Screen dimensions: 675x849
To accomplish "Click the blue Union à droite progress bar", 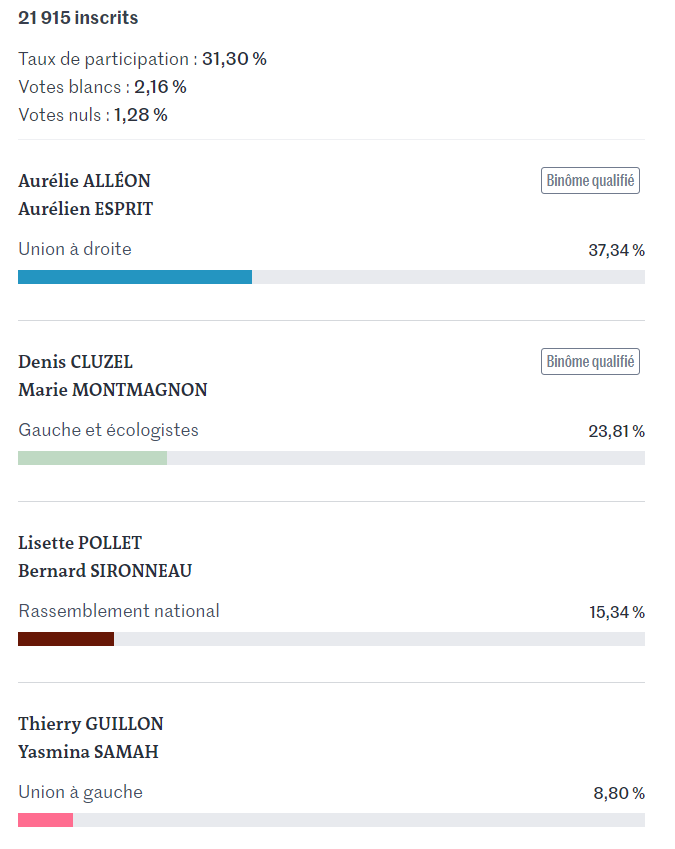I will (135, 277).
